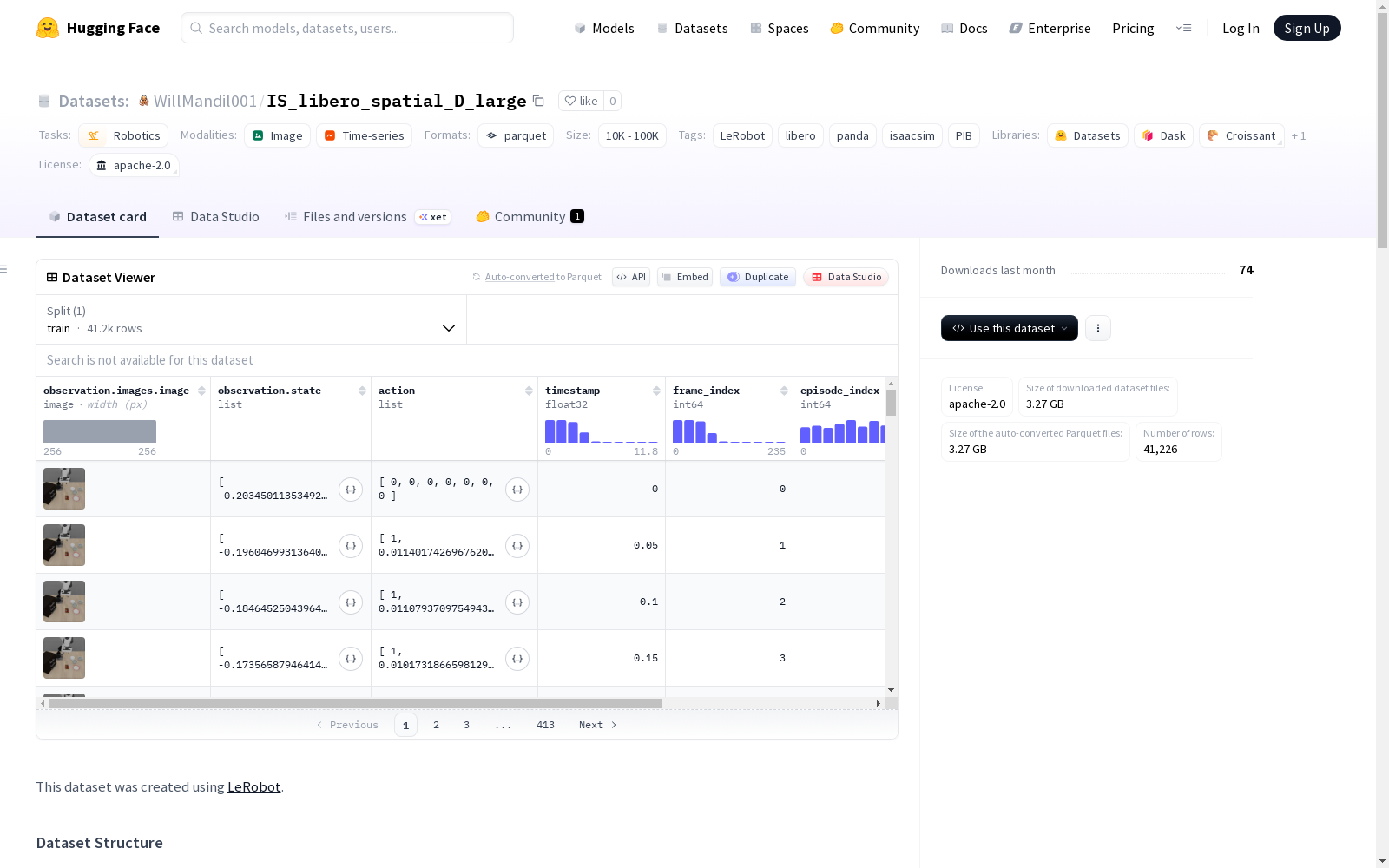Jump to page 413 of the table
Image resolution: width=1389 pixels, height=868 pixels.
tap(545, 725)
